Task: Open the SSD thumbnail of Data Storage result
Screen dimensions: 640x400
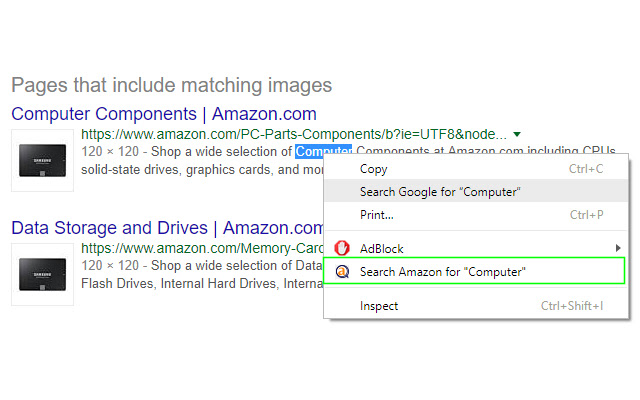Action: [x=44, y=274]
